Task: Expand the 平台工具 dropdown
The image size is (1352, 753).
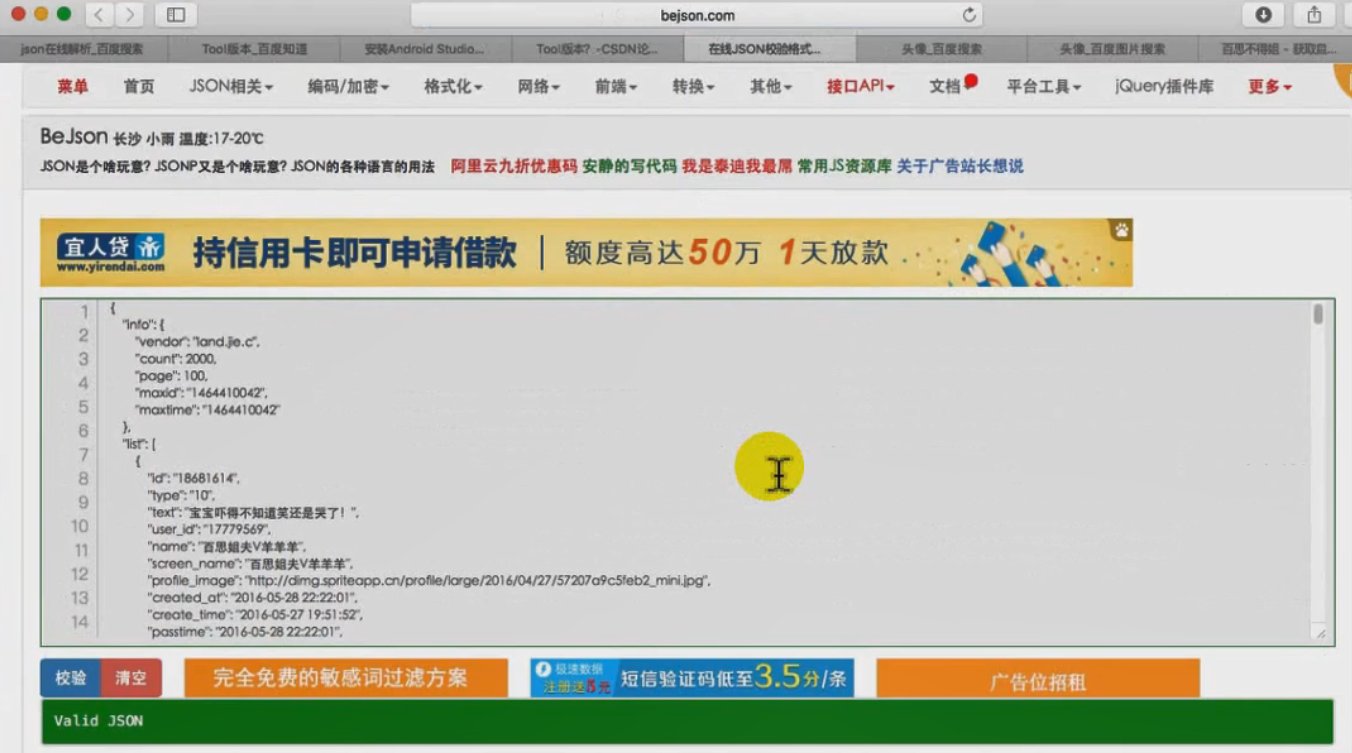Action: point(1043,87)
